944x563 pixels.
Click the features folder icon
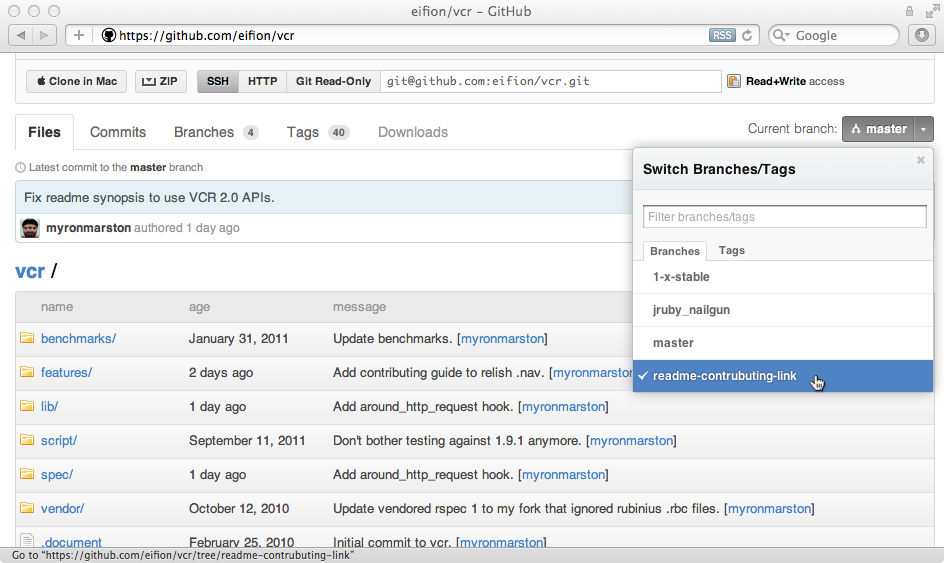[x=26, y=372]
